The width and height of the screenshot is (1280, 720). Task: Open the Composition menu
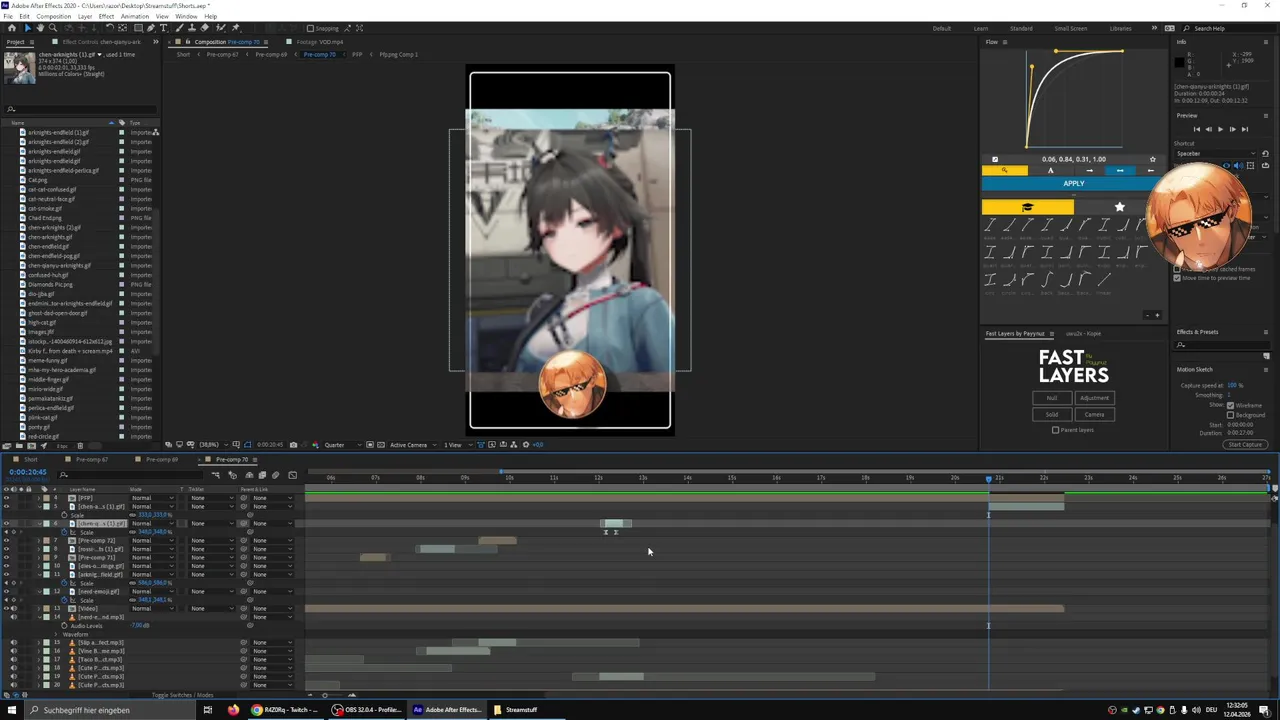(54, 16)
